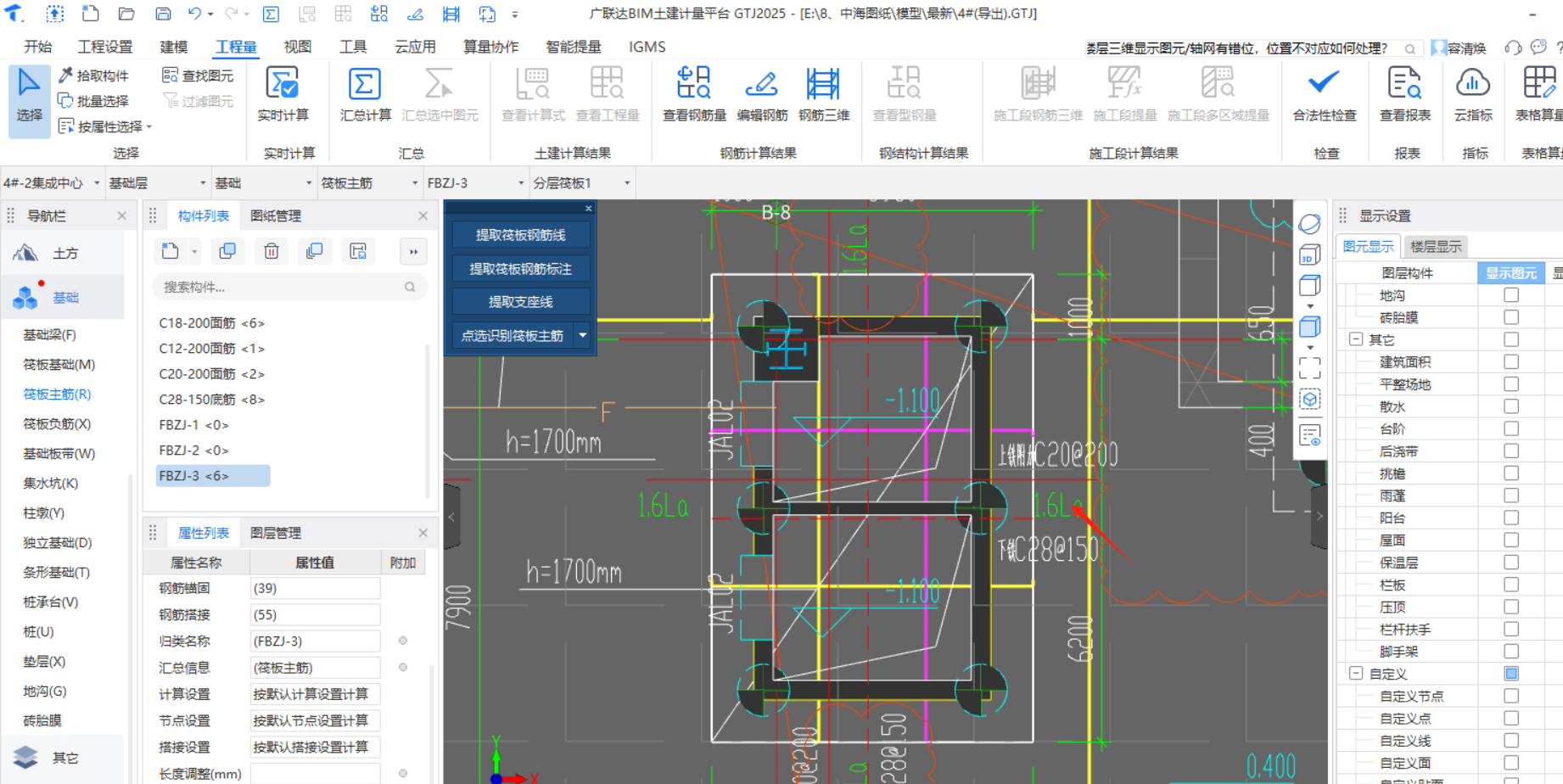This screenshot has height=784, width=1563.
Task: Click 查找图元 tool
Action: click(x=198, y=76)
